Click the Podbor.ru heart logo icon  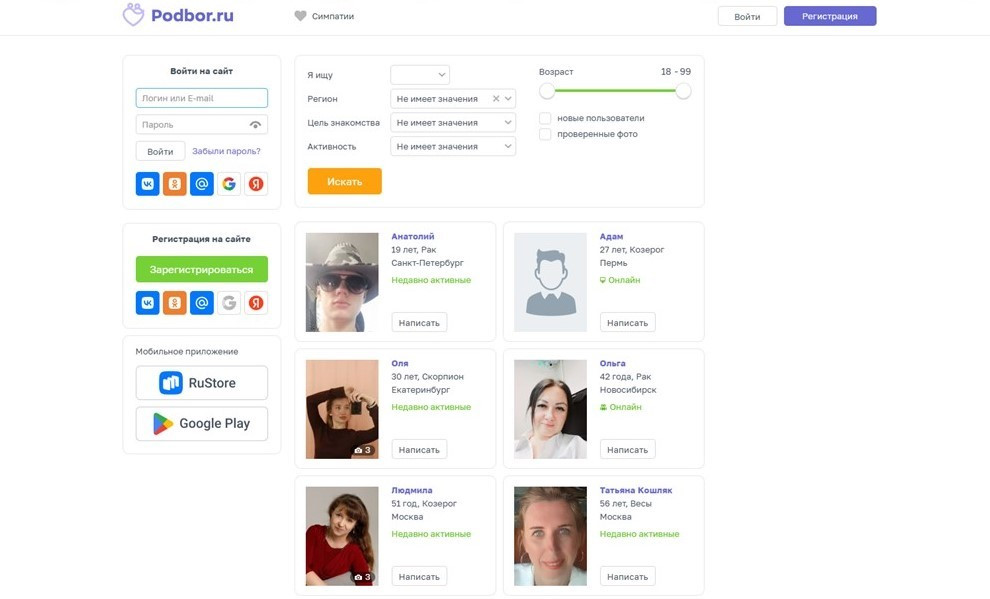coord(133,15)
